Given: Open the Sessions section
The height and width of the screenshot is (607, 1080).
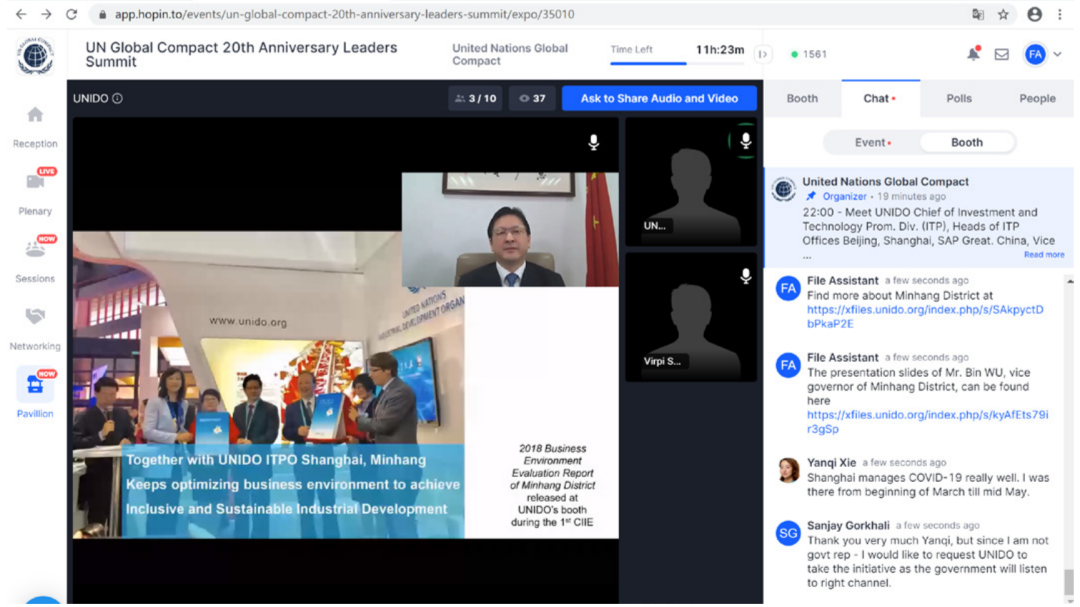Looking at the screenshot, I should tap(35, 249).
